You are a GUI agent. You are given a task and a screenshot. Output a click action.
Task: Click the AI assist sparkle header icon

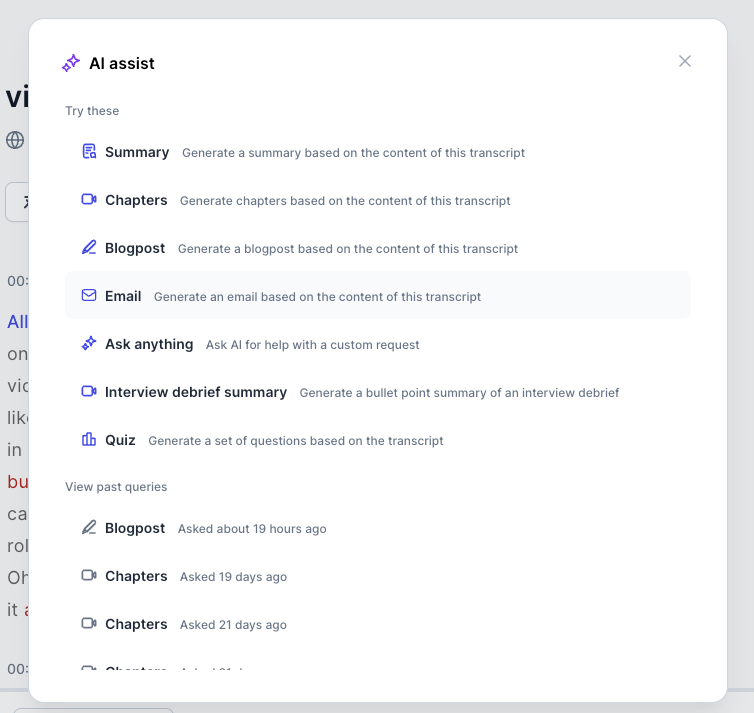[x=71, y=63]
